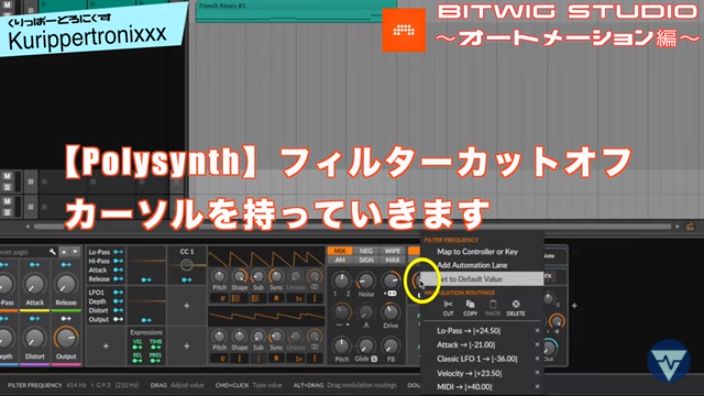Click Depth modulation routing arrow icon in list
This screenshot has width=704, height=396.
119,301
